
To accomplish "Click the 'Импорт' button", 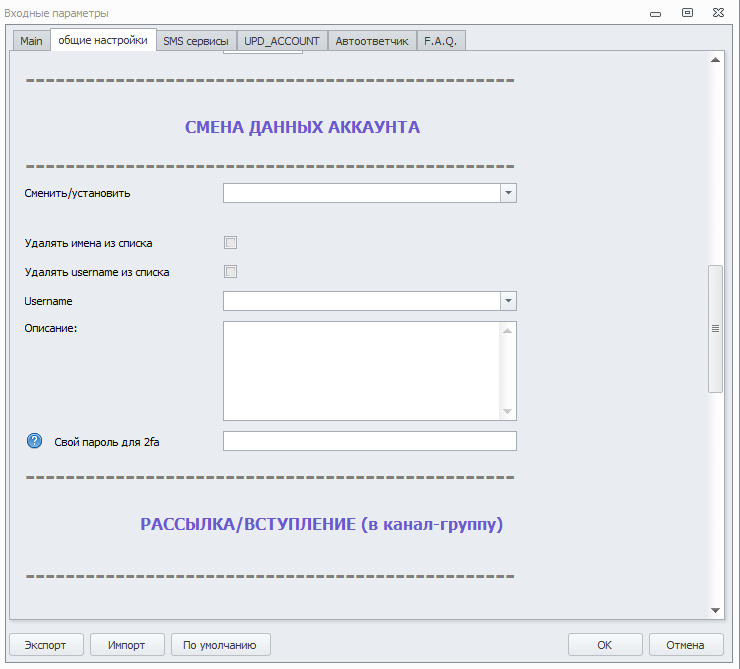I will coord(126,645).
